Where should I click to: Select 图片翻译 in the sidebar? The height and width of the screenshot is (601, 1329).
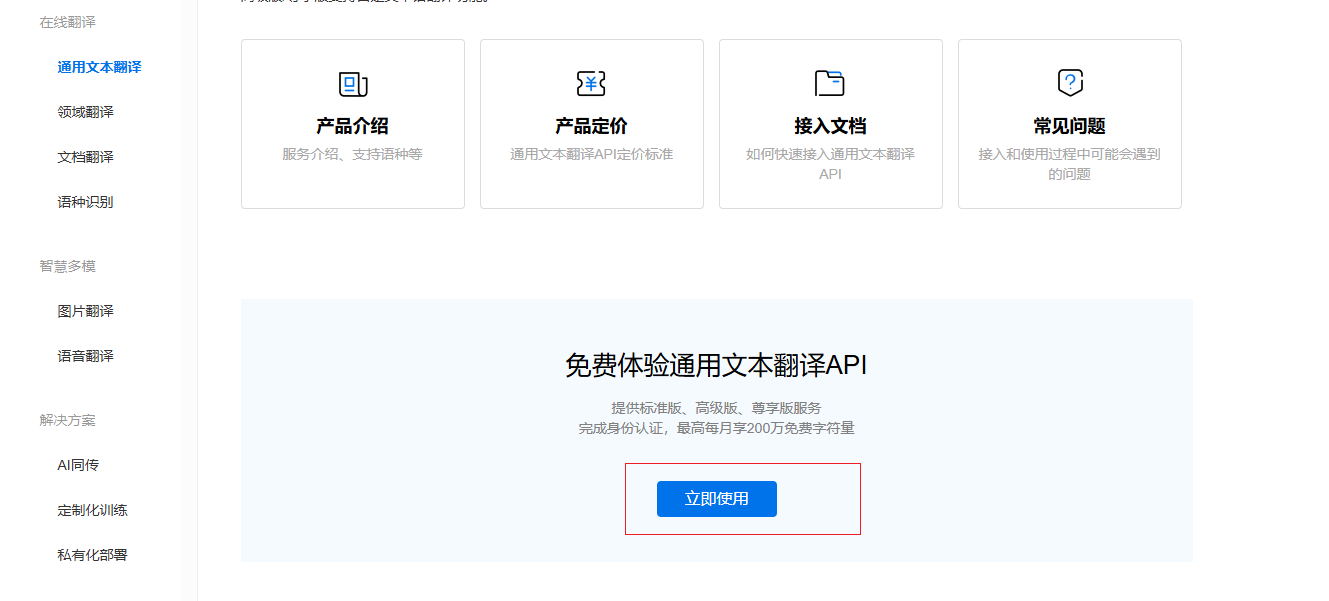86,311
